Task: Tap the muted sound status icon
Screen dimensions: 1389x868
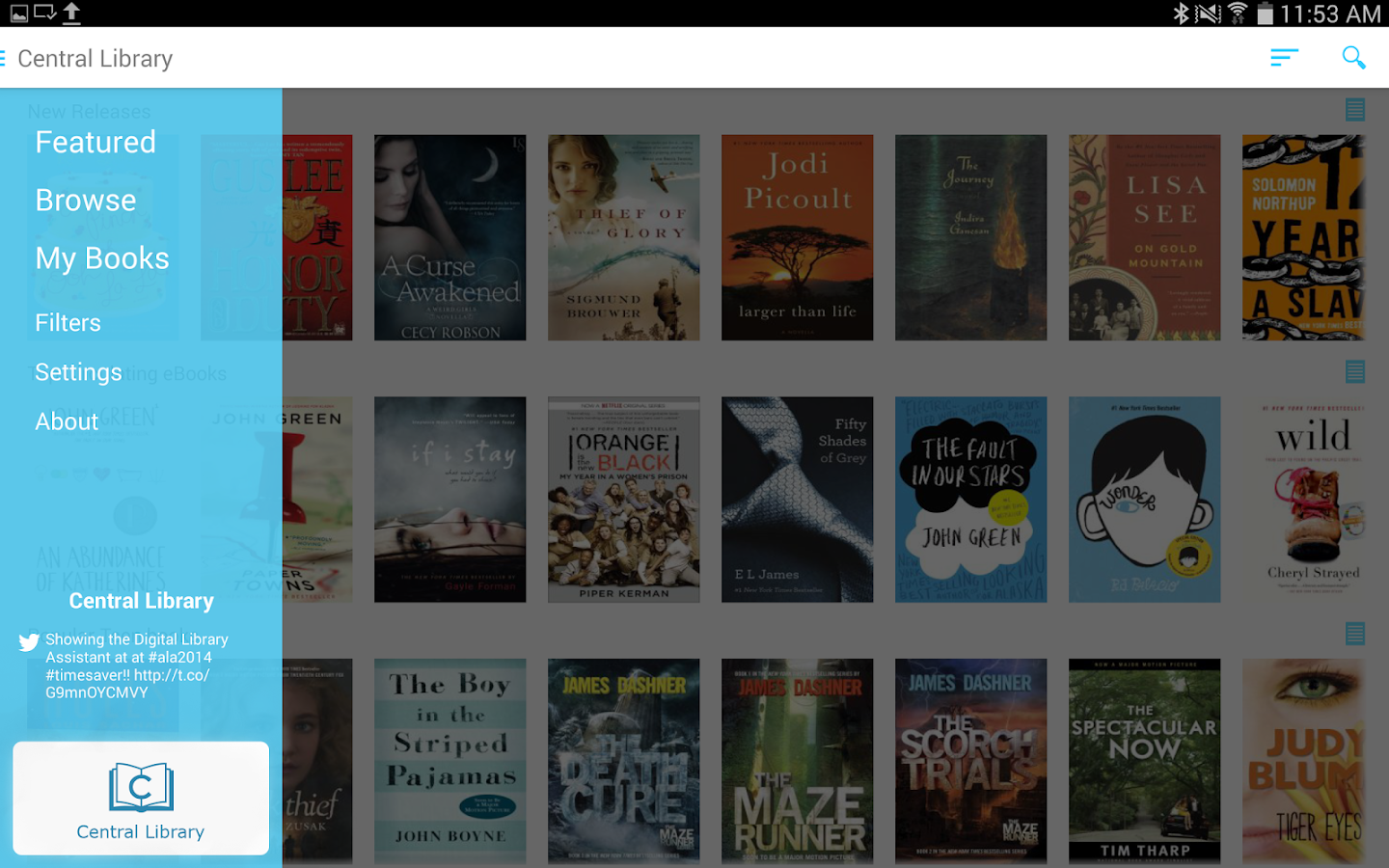Action: click(x=1208, y=14)
